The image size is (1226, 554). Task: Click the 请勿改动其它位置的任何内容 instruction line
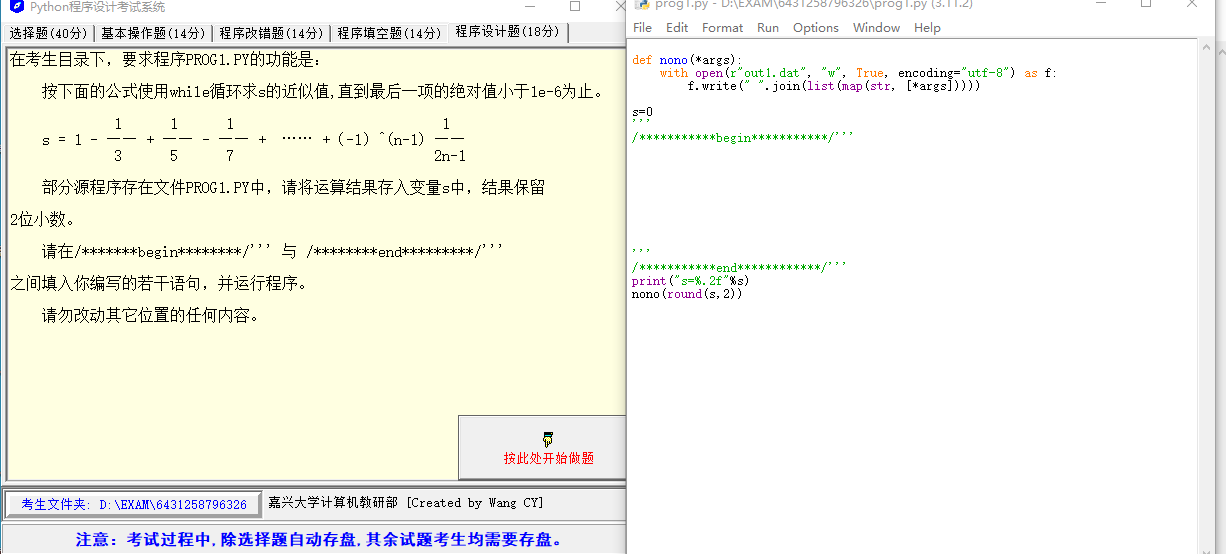[x=150, y=316]
